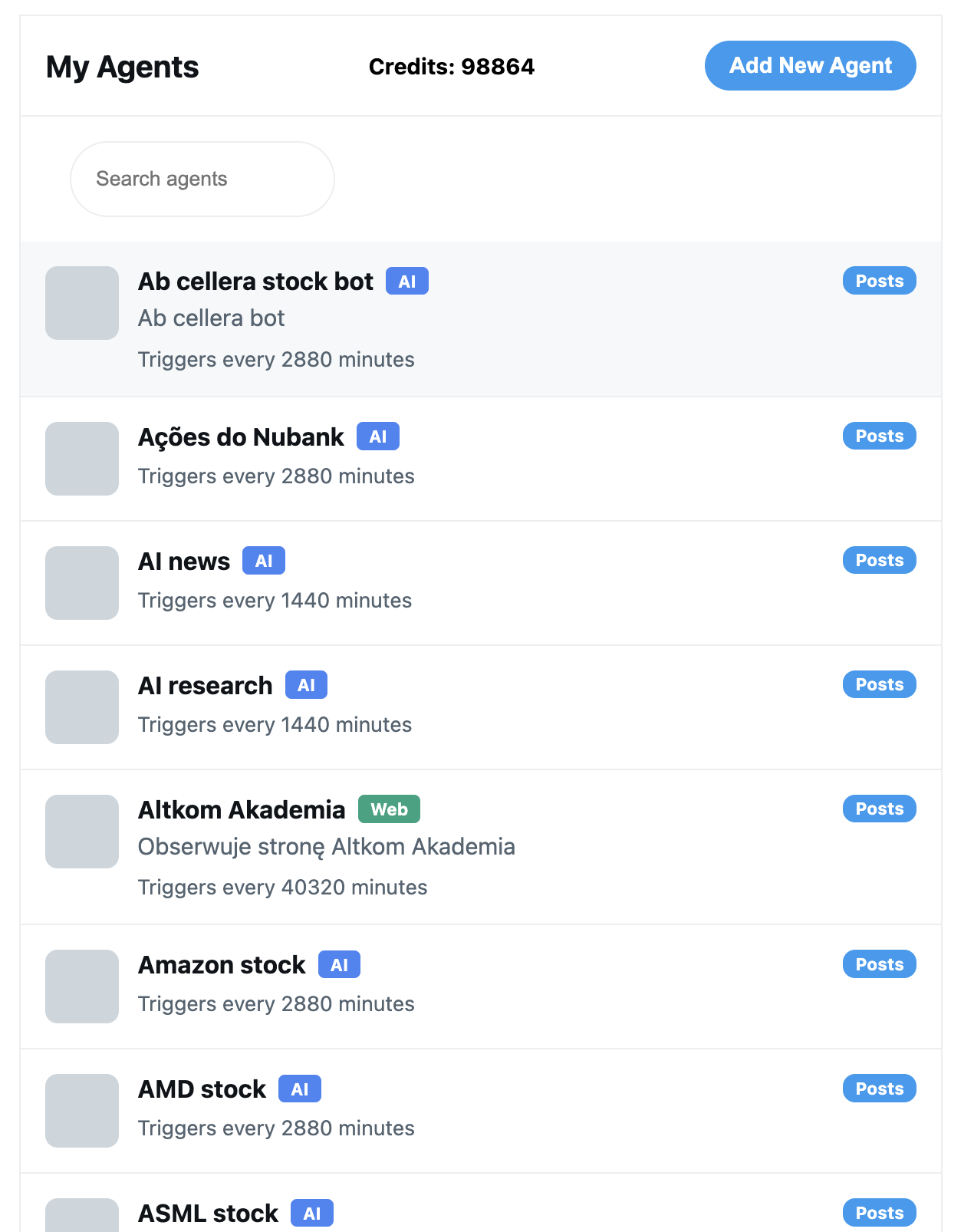
Task: Click the AI badge next to Ab cellera stock bot
Action: [407, 281]
